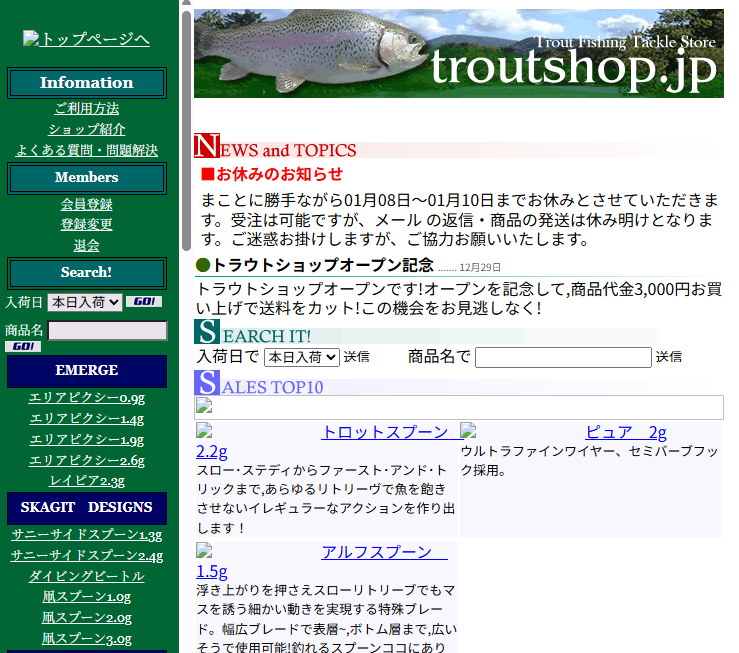The height and width of the screenshot is (653, 739).
Task: Open sidebar 入荷日 dropdown
Action: [85, 302]
